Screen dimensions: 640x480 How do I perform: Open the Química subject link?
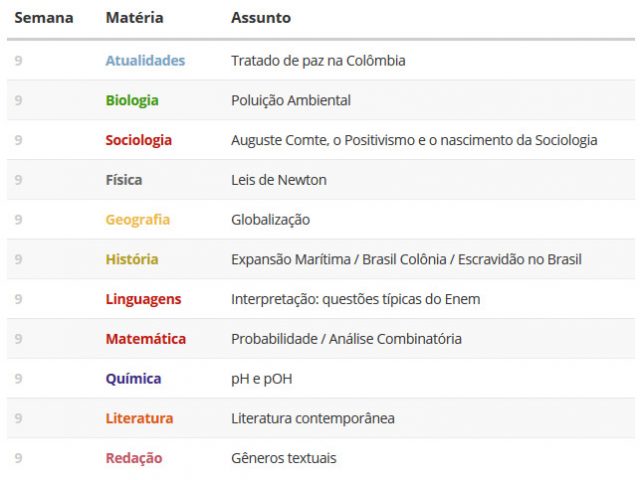pyautogui.click(x=133, y=379)
